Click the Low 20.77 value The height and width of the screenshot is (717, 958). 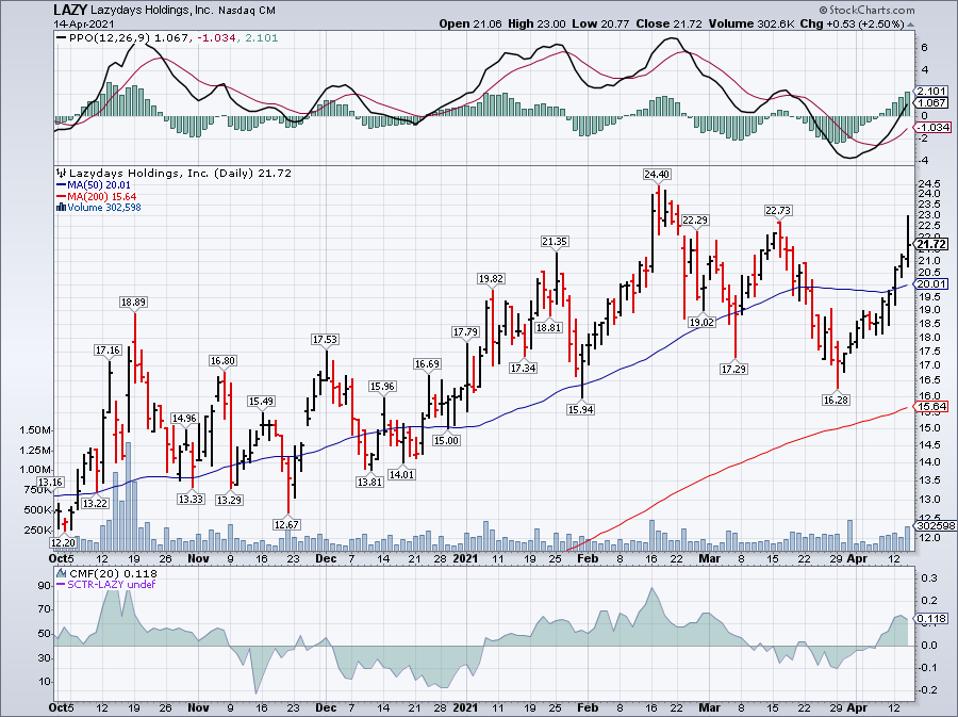tap(601, 24)
